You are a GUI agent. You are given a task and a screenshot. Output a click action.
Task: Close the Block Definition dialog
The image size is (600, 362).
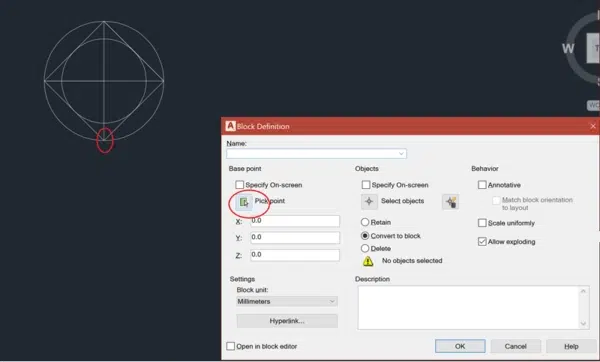tap(593, 126)
